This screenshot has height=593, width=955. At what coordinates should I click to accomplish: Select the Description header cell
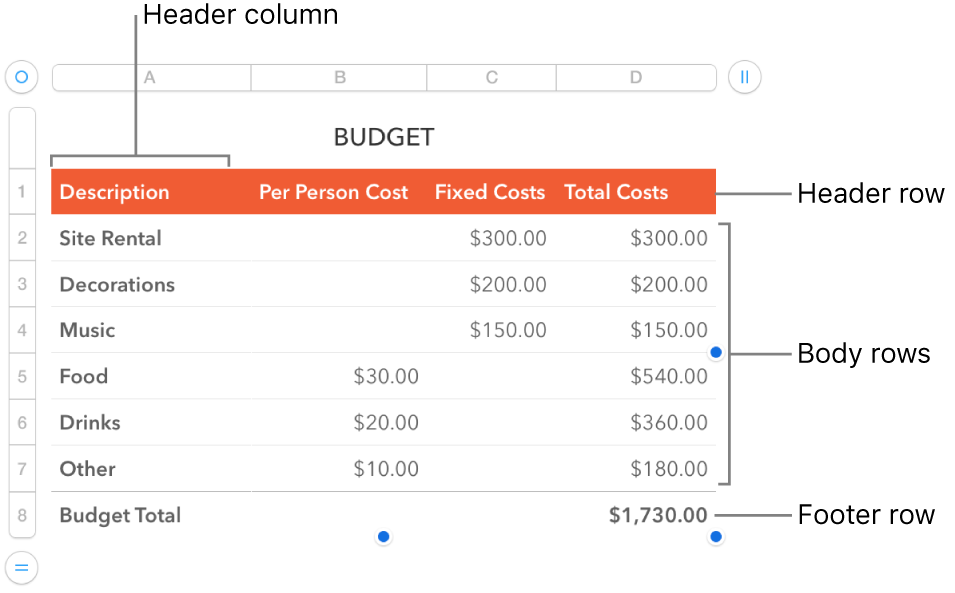point(114,191)
